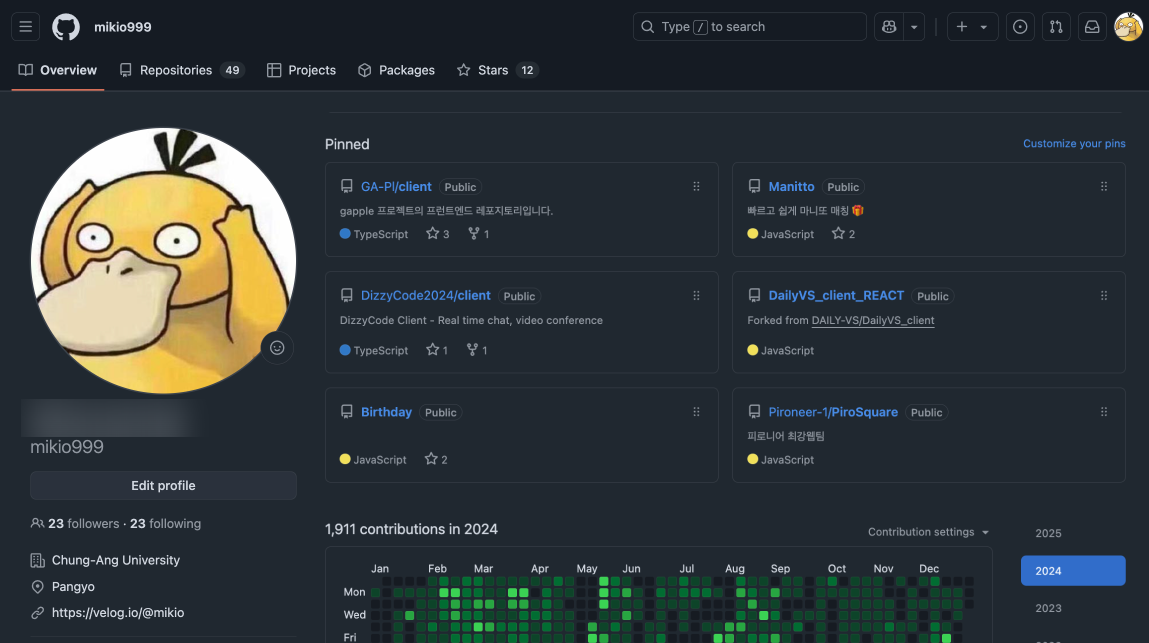Image resolution: width=1149 pixels, height=643 pixels.
Task: Click the drag handle on Manitto card
Action: coord(1104,187)
